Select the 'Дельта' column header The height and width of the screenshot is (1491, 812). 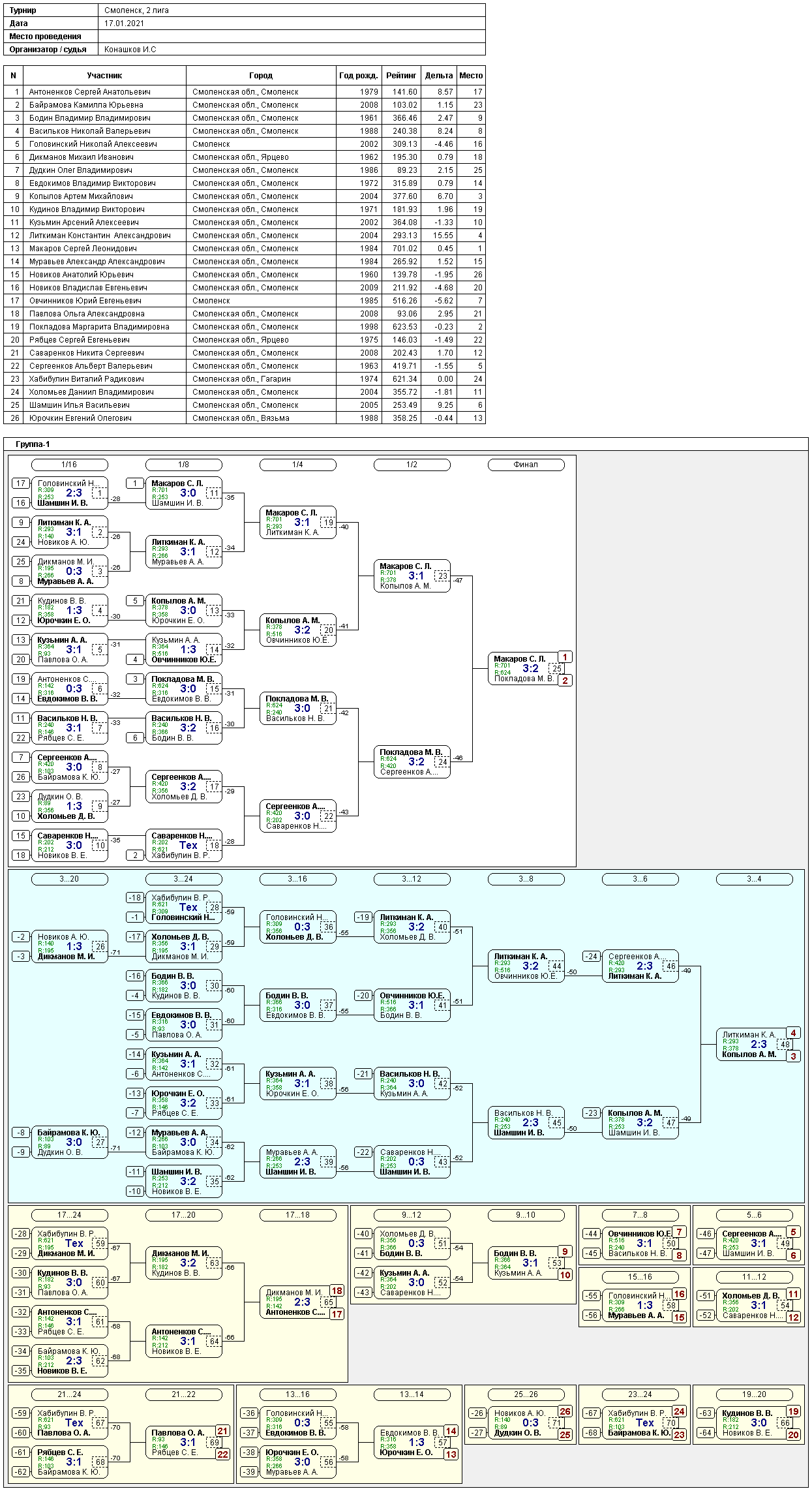pos(438,76)
